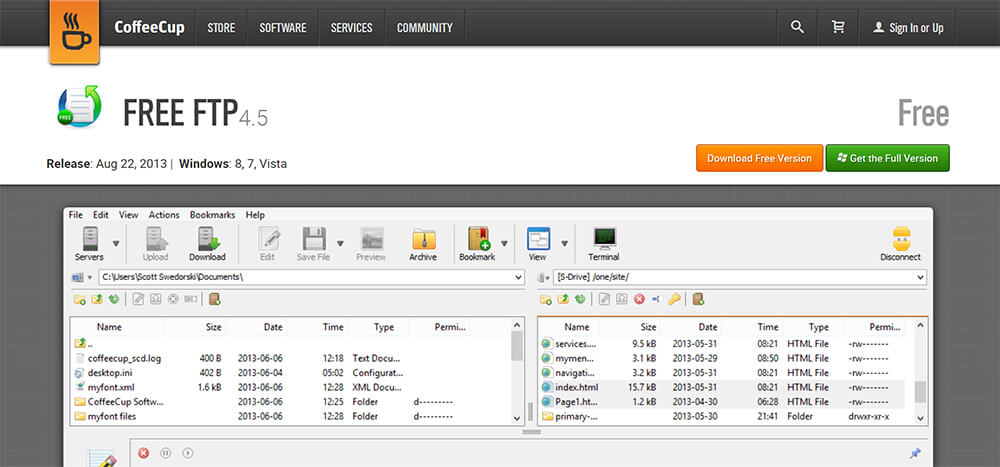Open the SOFTWARE navigation item

[283, 28]
